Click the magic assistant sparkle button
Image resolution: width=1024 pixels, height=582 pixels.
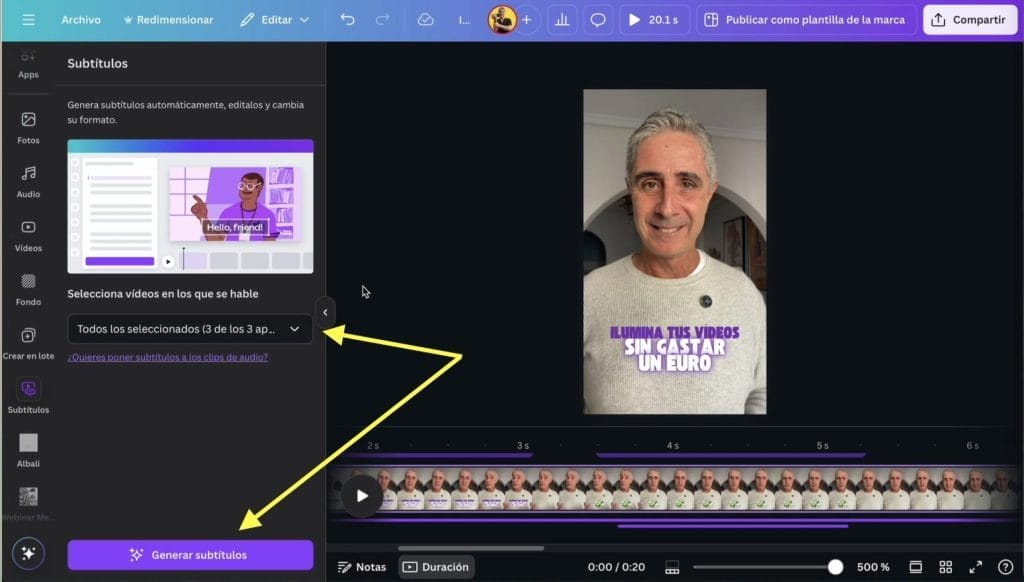click(28, 553)
